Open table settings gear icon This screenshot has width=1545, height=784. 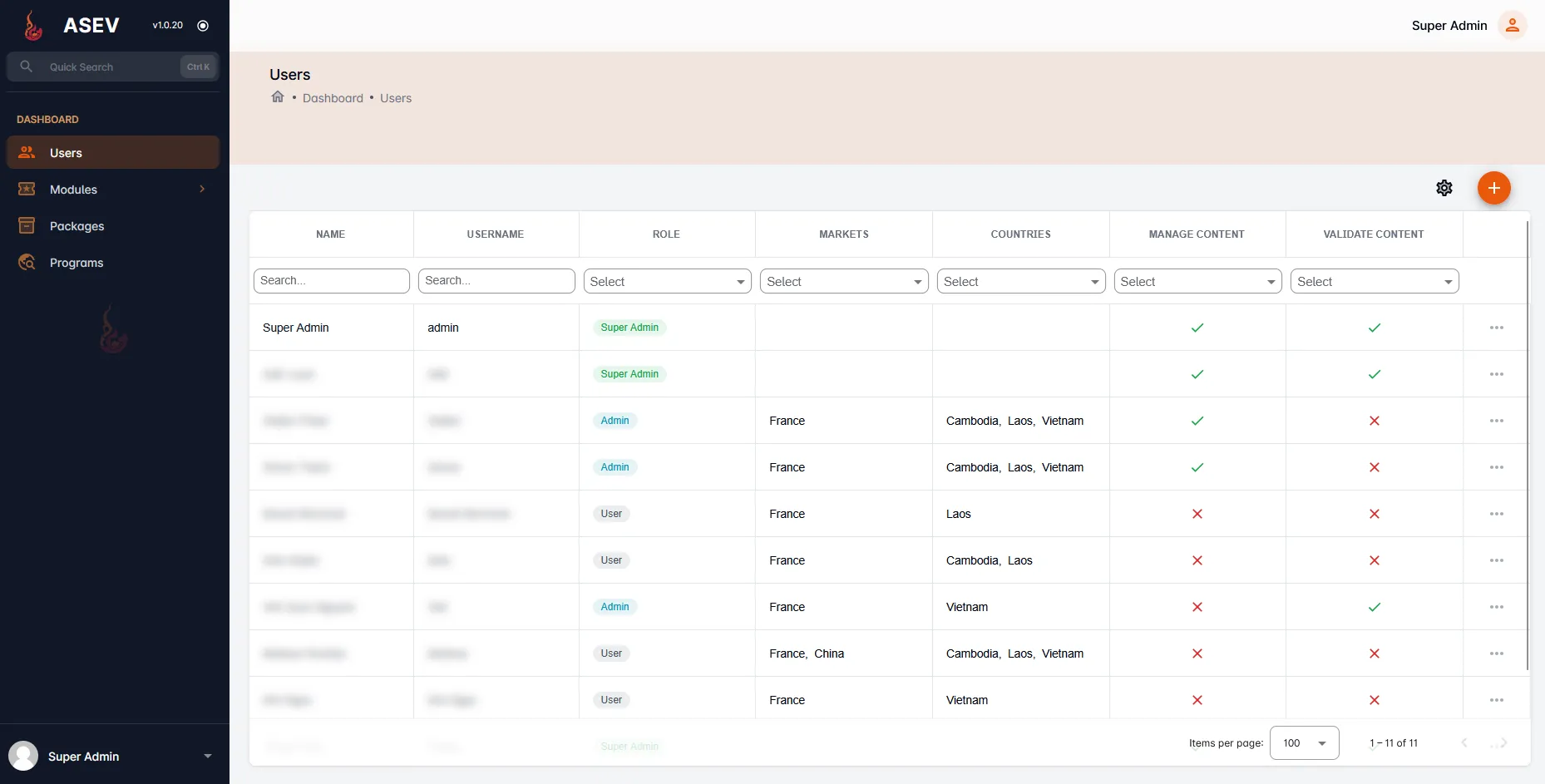point(1444,188)
